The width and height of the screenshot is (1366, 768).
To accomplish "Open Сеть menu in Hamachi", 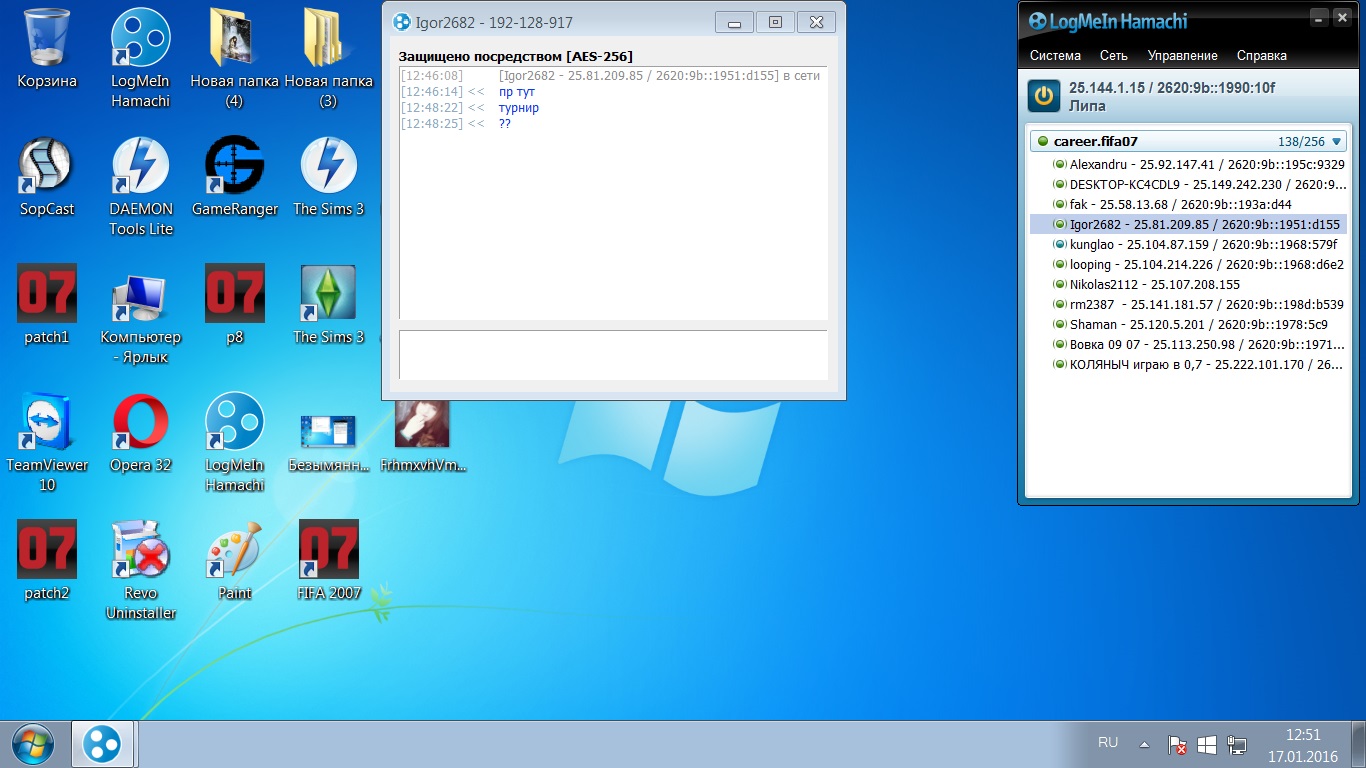I will tap(1113, 56).
